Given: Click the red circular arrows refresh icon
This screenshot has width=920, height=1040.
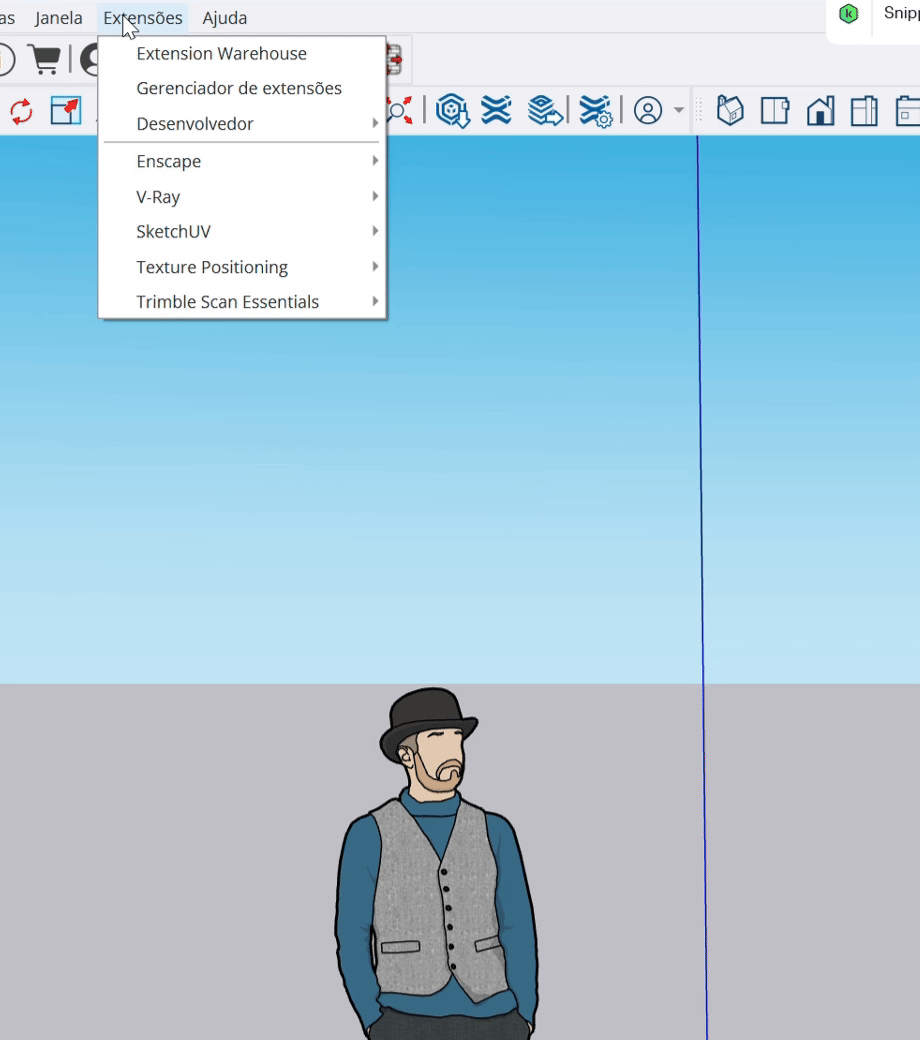Looking at the screenshot, I should coord(21,111).
